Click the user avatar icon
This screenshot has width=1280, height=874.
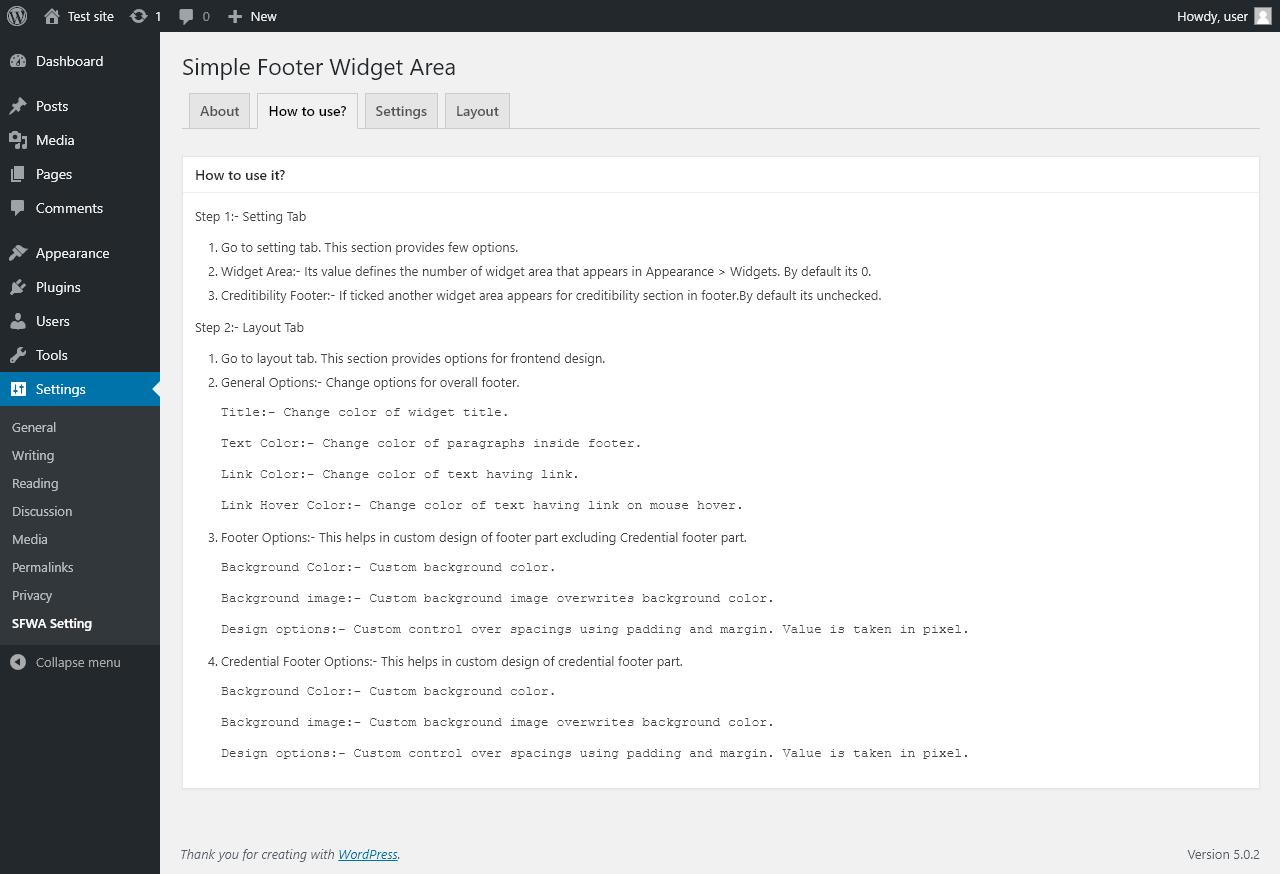point(1263,16)
